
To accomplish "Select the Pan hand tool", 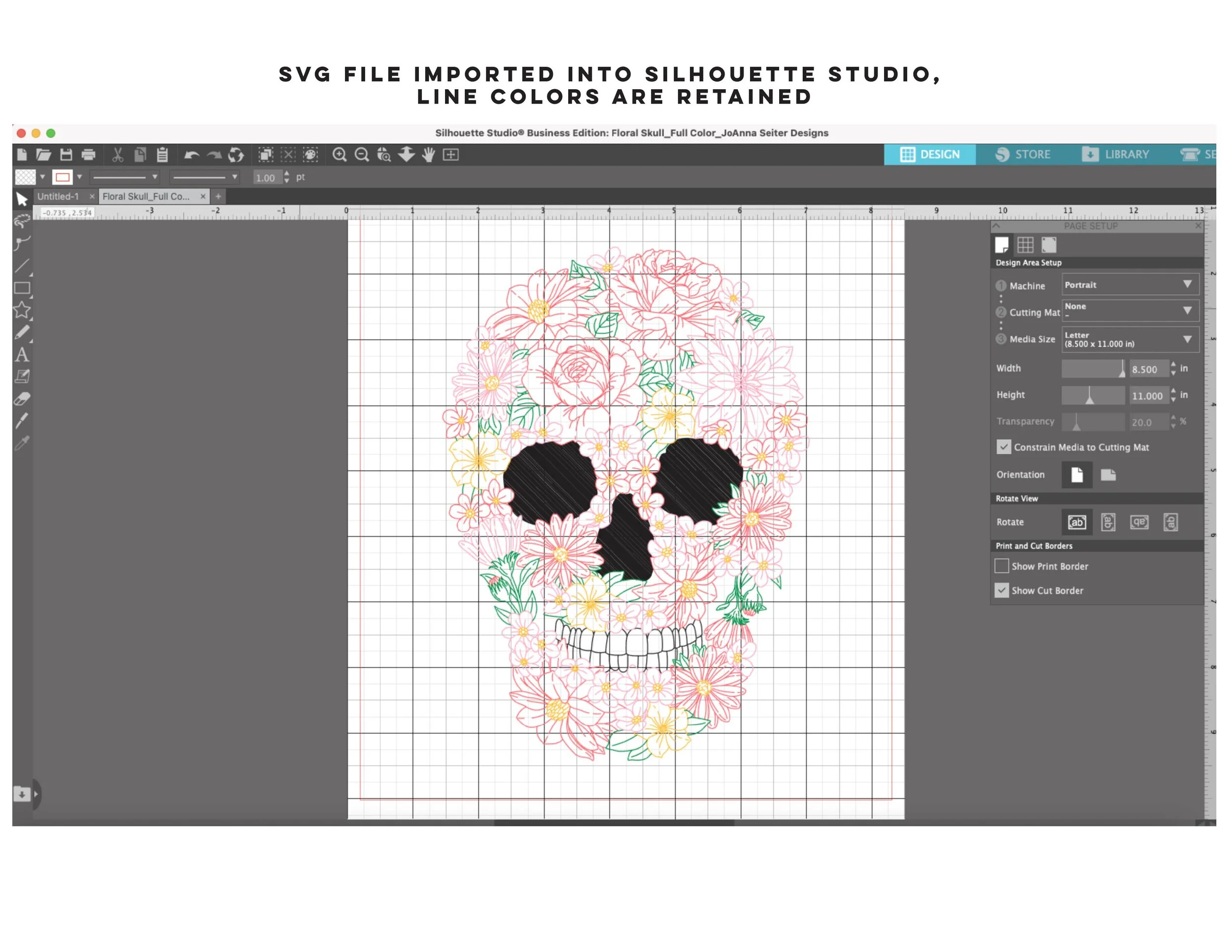I will [429, 155].
